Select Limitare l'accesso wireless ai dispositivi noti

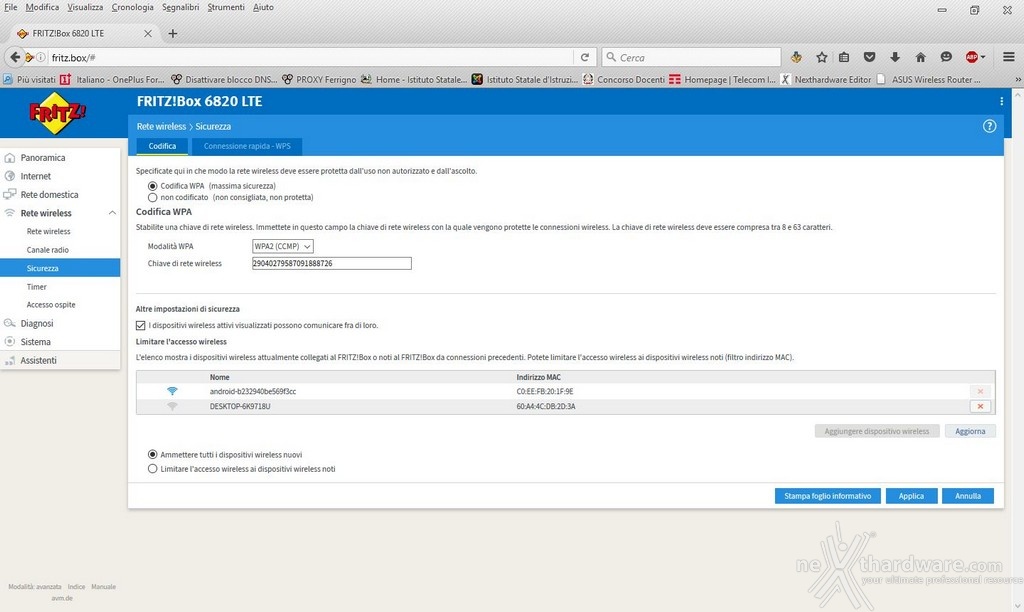(153, 469)
